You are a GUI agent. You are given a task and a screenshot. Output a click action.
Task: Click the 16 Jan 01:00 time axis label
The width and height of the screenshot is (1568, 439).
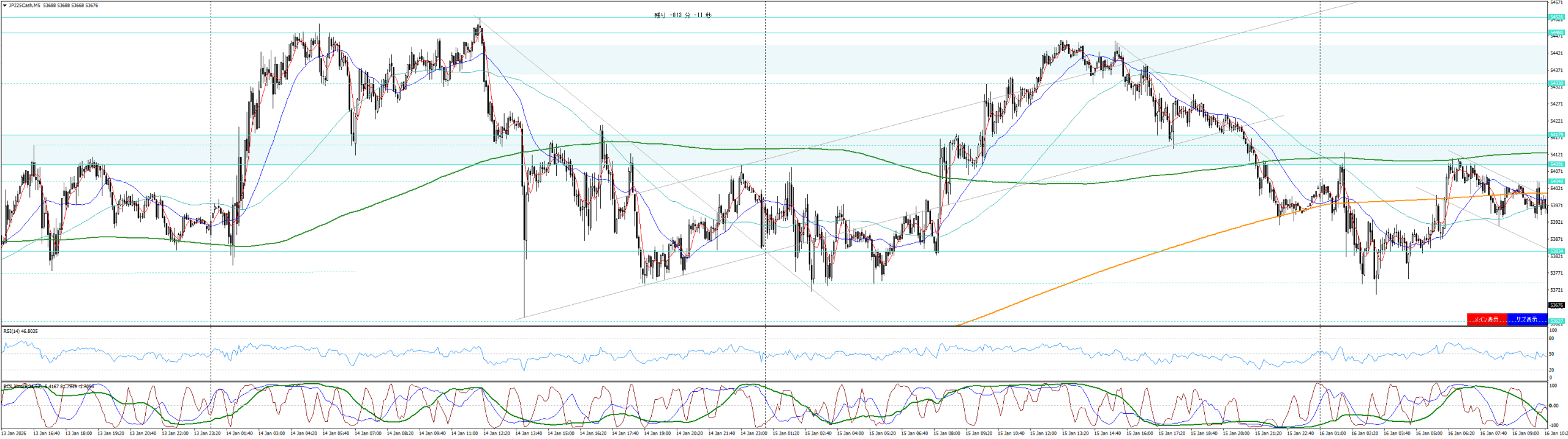tap(1332, 433)
